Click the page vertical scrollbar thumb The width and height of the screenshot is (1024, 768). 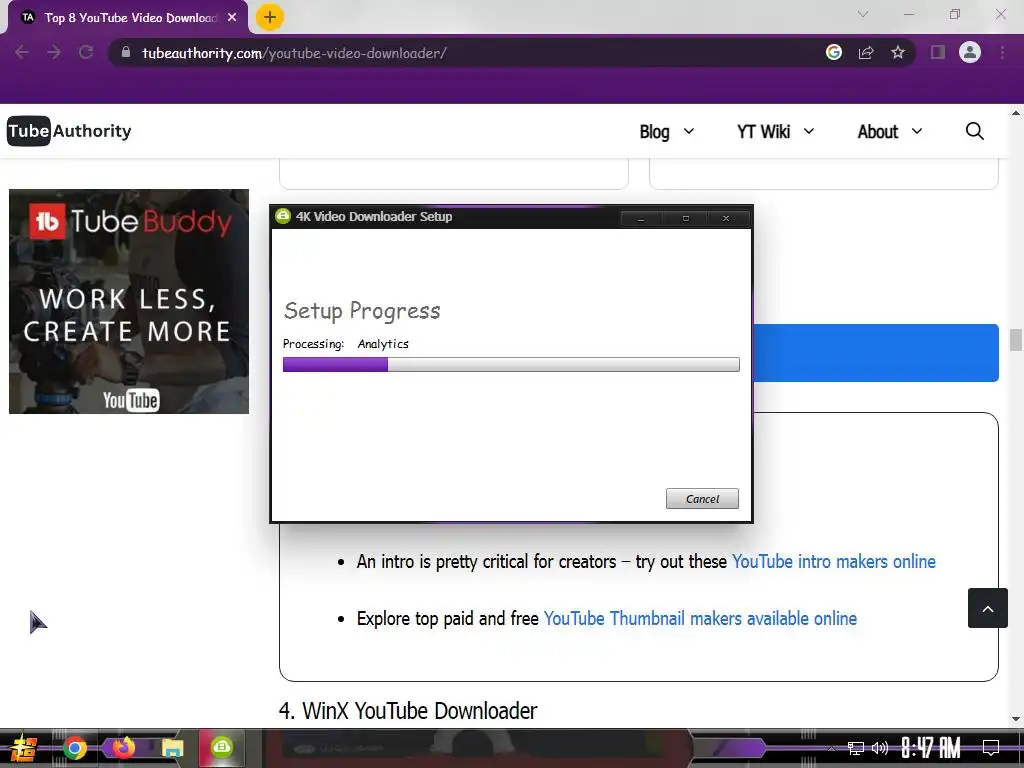pyautogui.click(x=1016, y=340)
